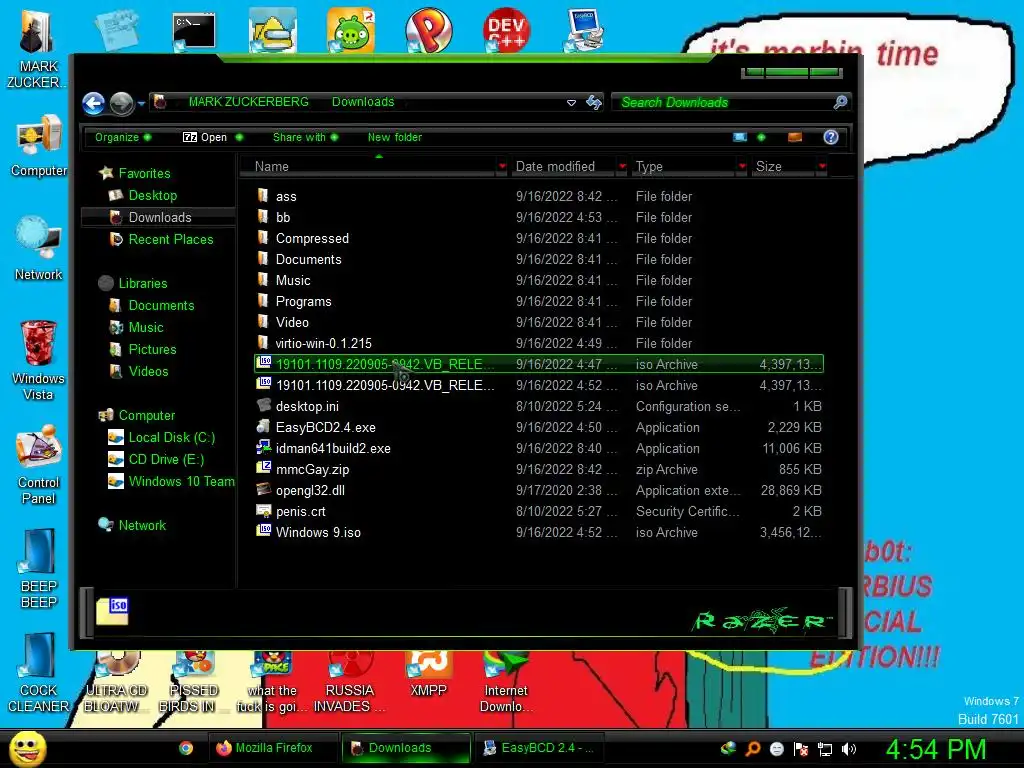Select Network in the navigation pane
The image size is (1024, 768).
[x=133, y=526]
